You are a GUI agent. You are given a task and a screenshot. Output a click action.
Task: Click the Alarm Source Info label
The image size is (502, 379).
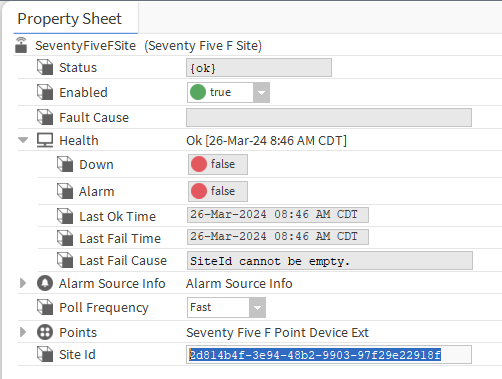(x=112, y=284)
